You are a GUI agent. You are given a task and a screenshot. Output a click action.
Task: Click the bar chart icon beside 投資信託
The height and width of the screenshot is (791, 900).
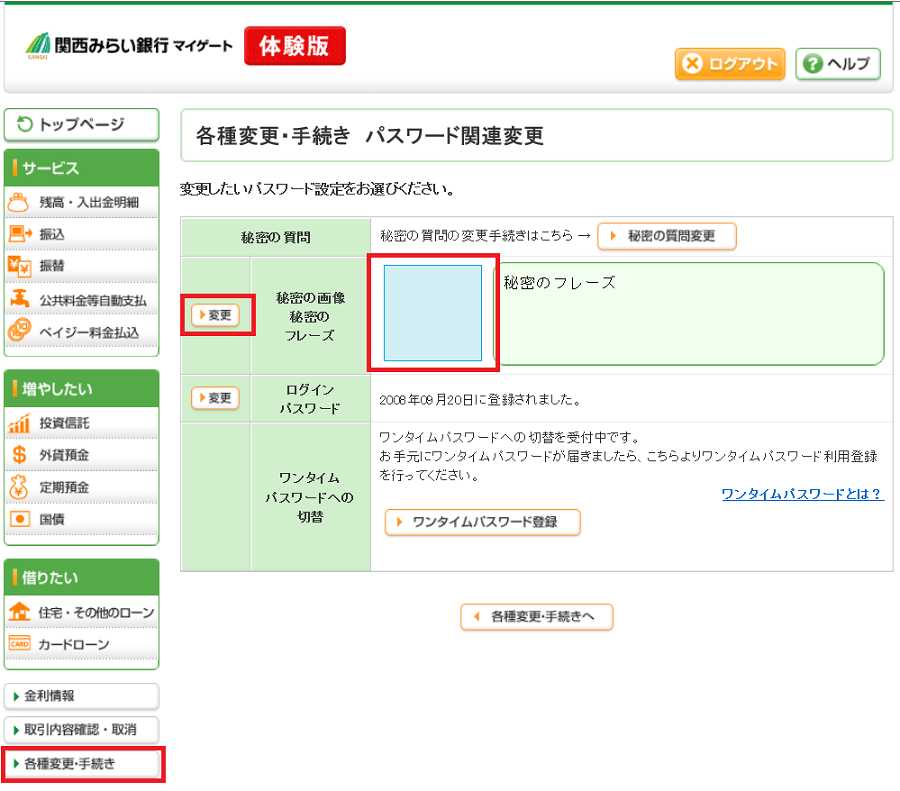pyautogui.click(x=19, y=423)
